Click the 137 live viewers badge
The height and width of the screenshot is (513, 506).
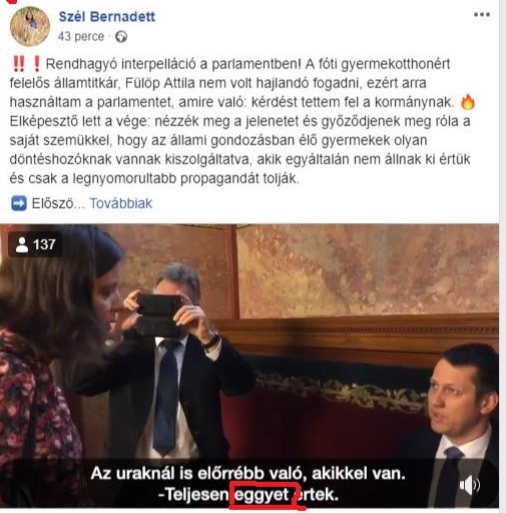point(35,245)
